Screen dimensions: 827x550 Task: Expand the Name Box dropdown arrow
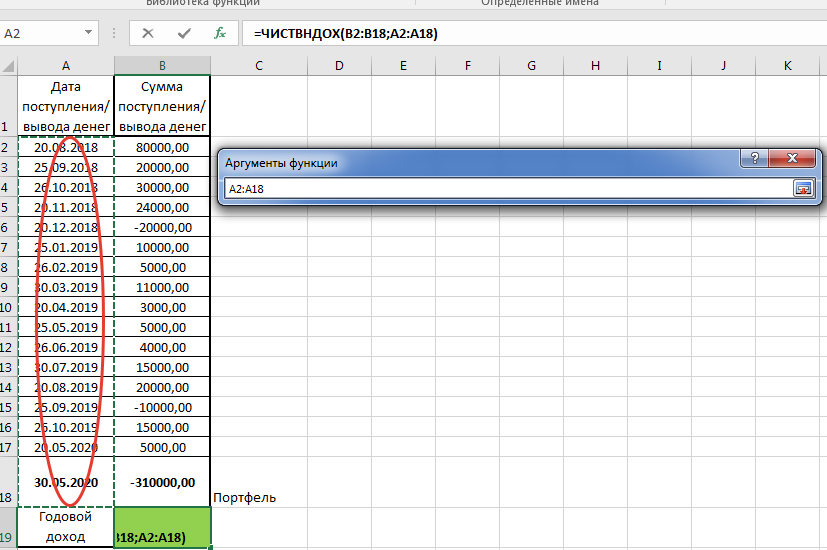click(x=88, y=33)
